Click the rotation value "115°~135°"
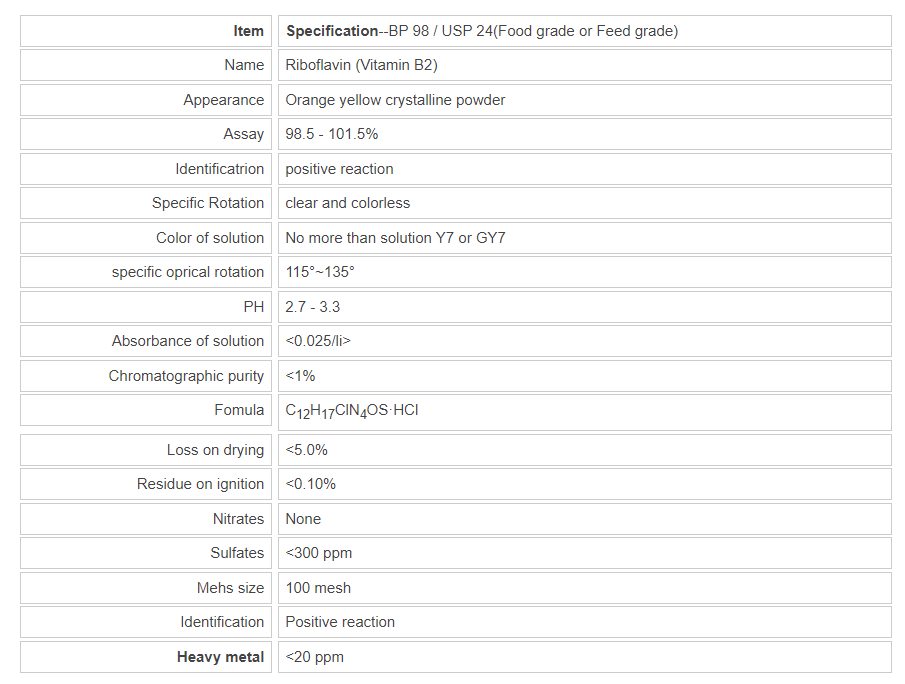Viewport: 905px width, 684px height. pos(319,272)
